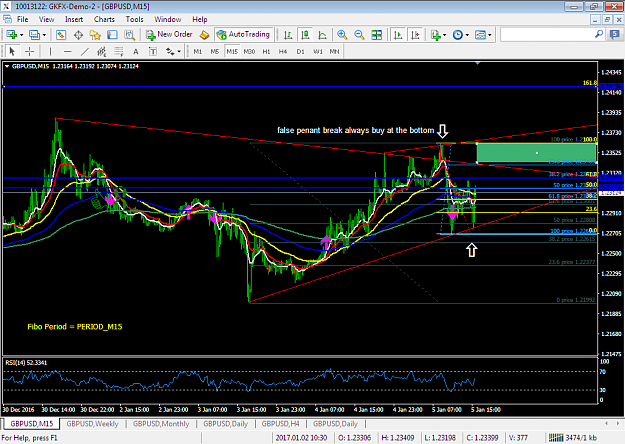Viewport: 625px width, 444px height.
Task: Switch timeframe to H1
Action: pyautogui.click(x=266, y=51)
